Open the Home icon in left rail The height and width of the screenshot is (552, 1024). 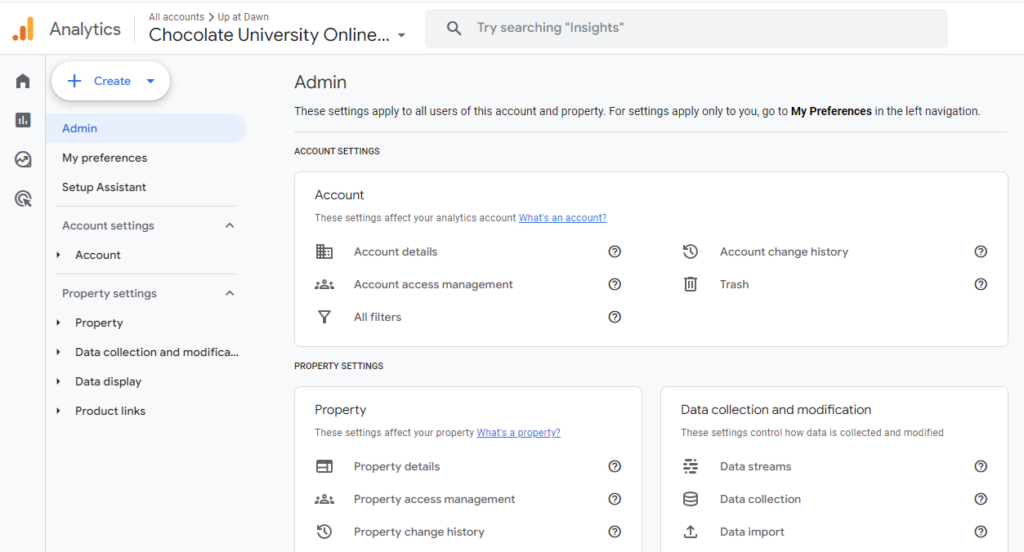[23, 81]
